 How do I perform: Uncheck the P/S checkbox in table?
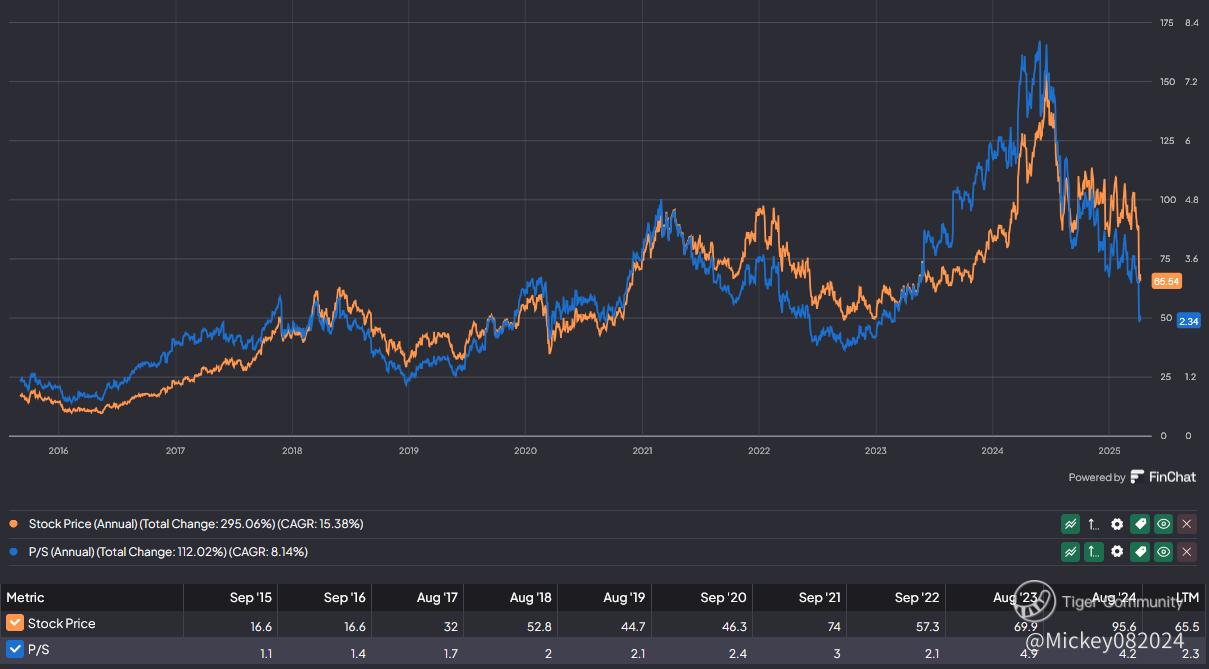pos(15,649)
